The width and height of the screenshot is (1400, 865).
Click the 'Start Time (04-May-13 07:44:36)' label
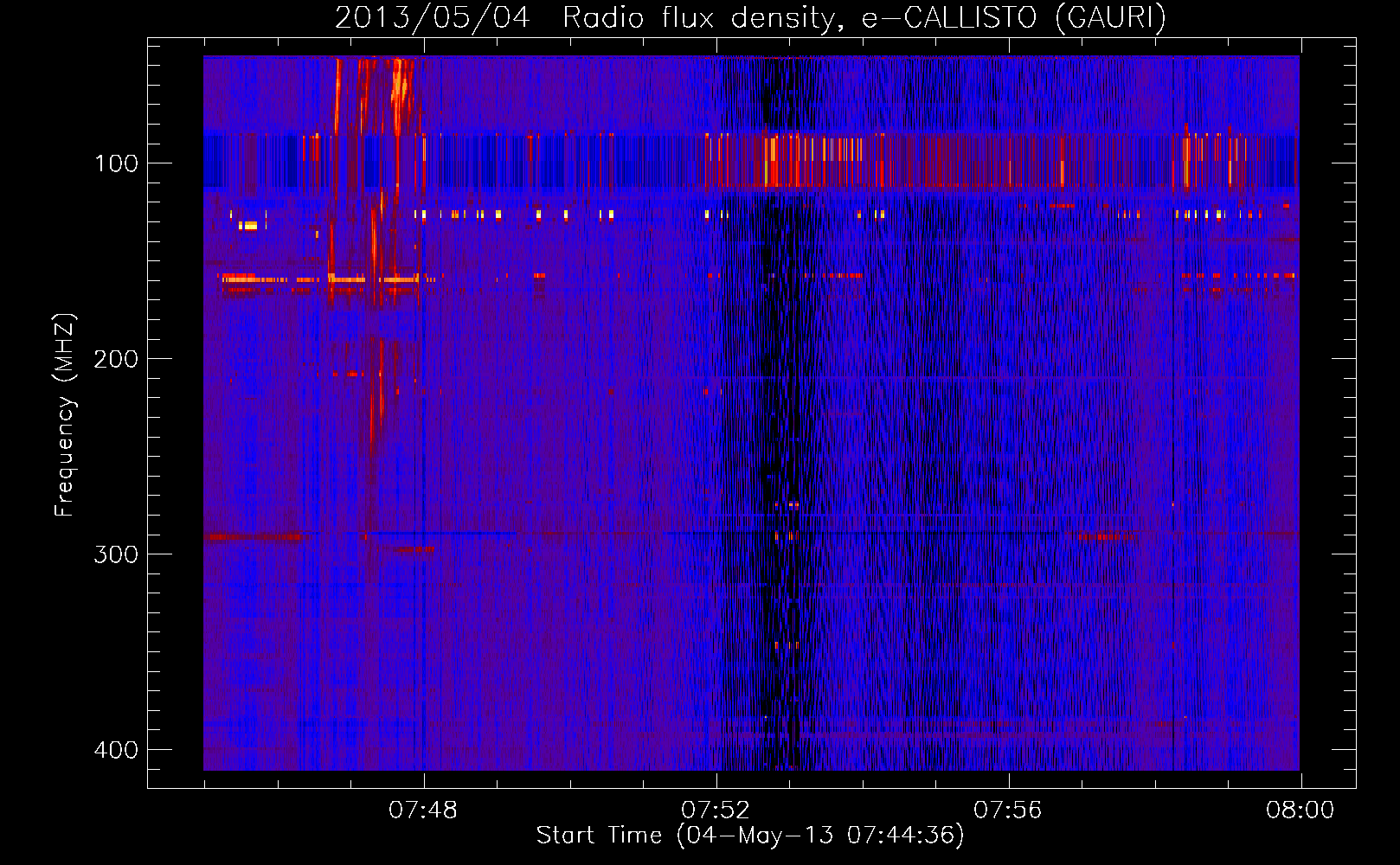(750, 836)
